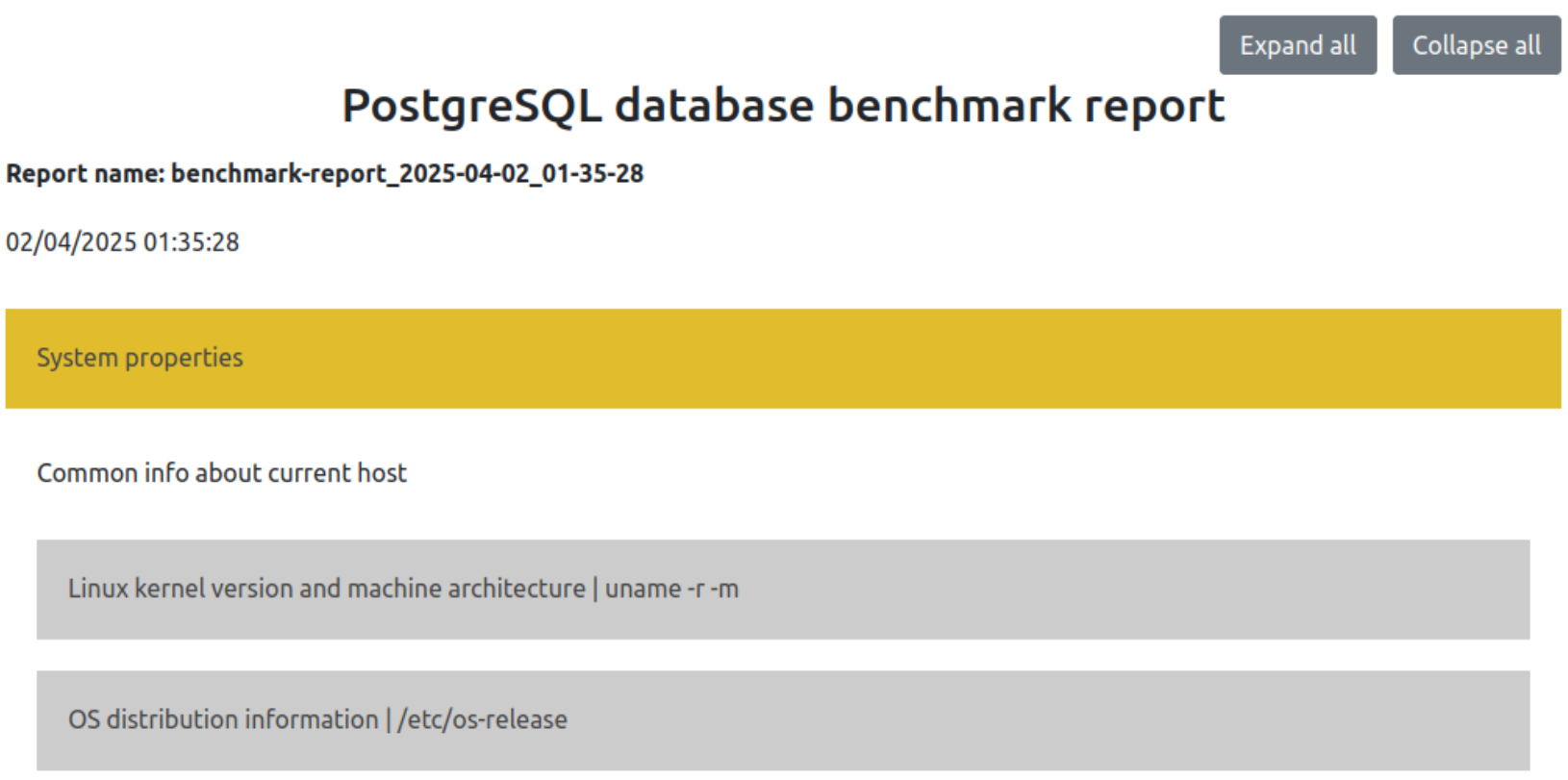Image resolution: width=1568 pixels, height=780 pixels.
Task: Collapse the System properties section
Action: (783, 359)
